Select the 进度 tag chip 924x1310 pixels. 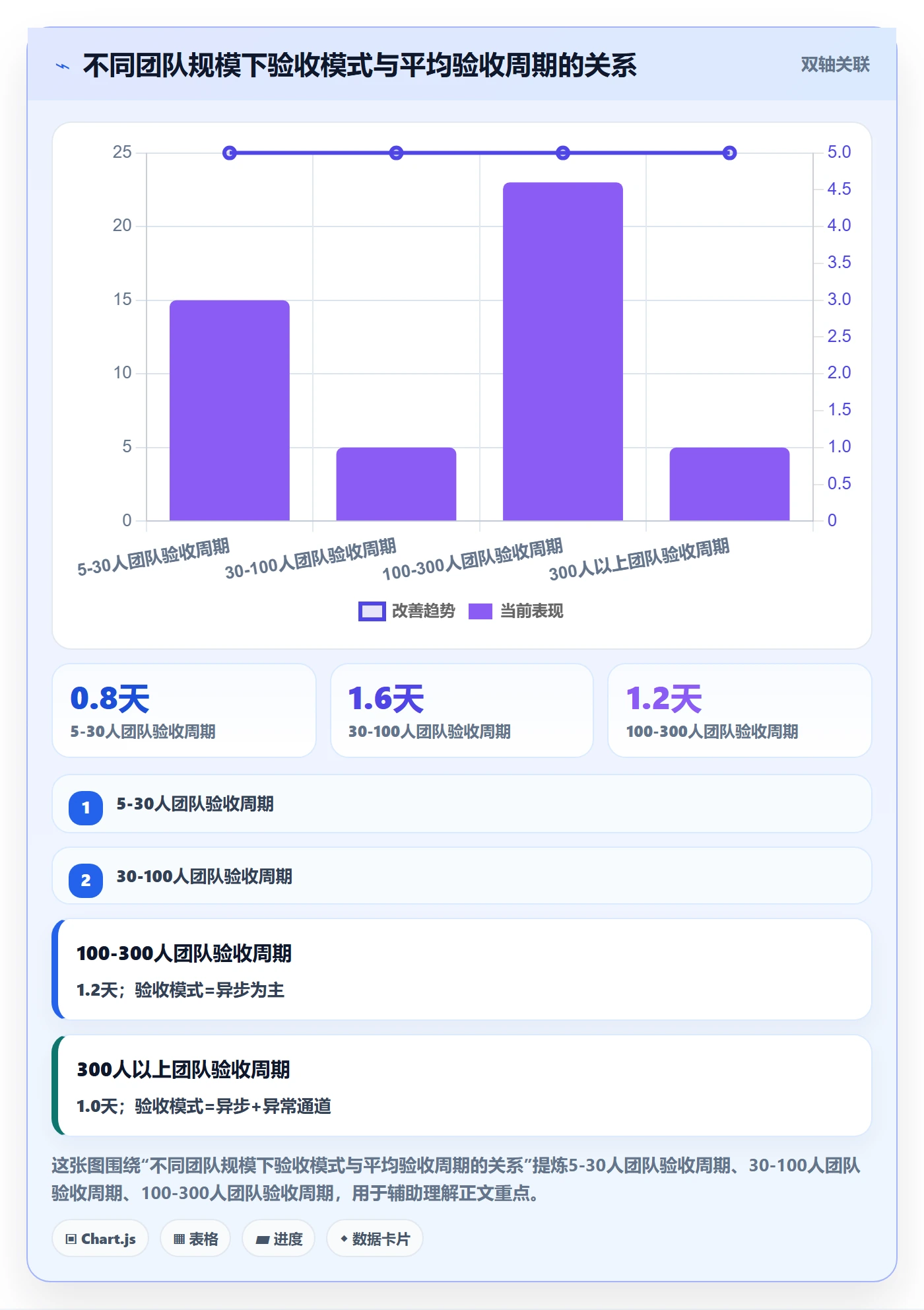click(x=279, y=1239)
